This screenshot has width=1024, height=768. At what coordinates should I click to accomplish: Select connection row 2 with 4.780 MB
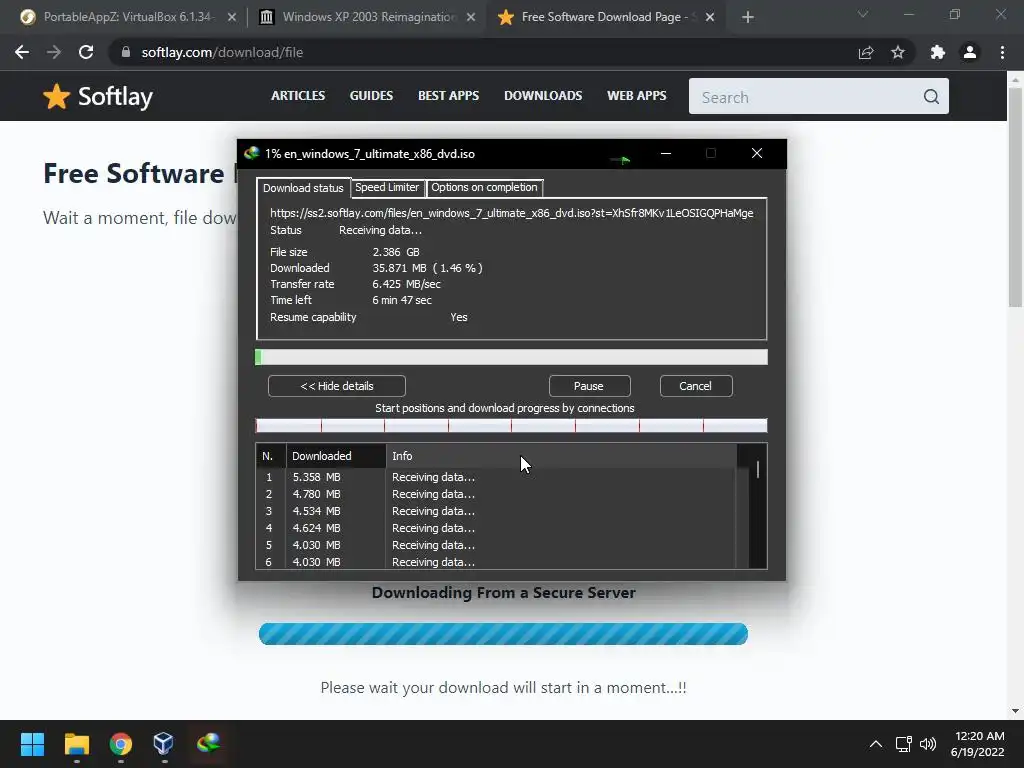[x=496, y=494]
